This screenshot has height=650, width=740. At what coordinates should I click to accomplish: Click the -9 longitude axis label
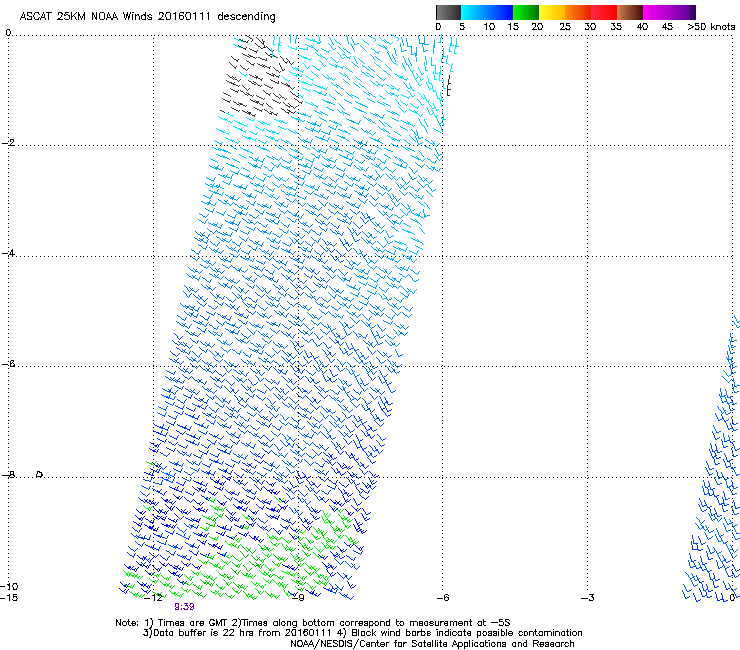(x=297, y=598)
